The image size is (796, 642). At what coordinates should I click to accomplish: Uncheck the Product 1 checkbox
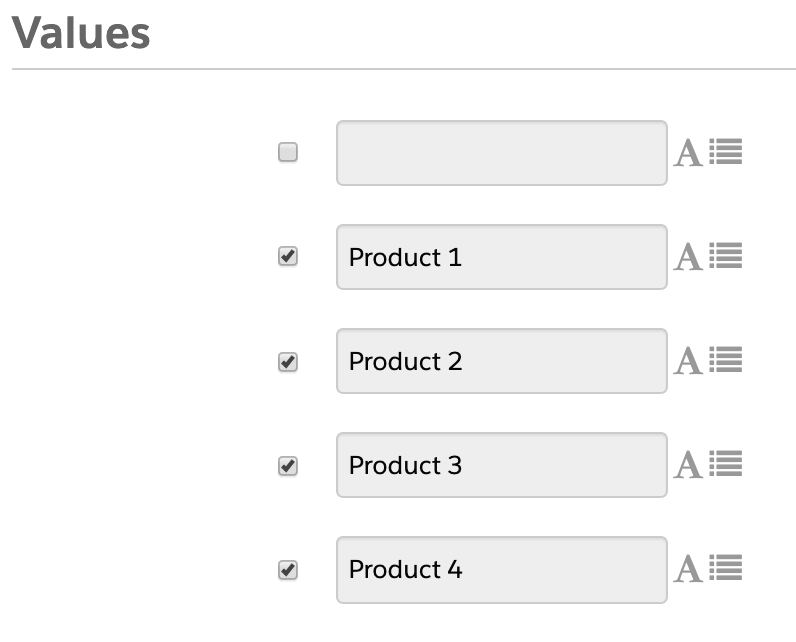pyautogui.click(x=288, y=257)
